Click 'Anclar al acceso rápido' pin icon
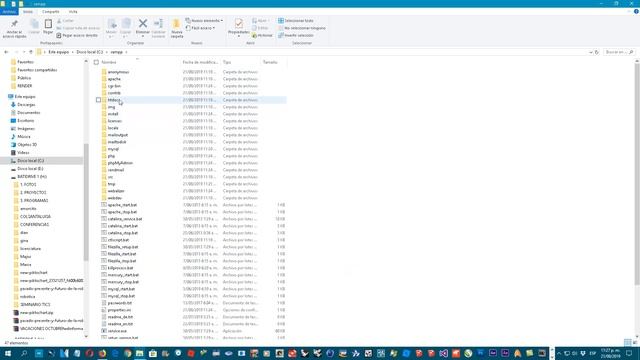Image resolution: width=640 pixels, height=360 pixels. [x=14, y=24]
